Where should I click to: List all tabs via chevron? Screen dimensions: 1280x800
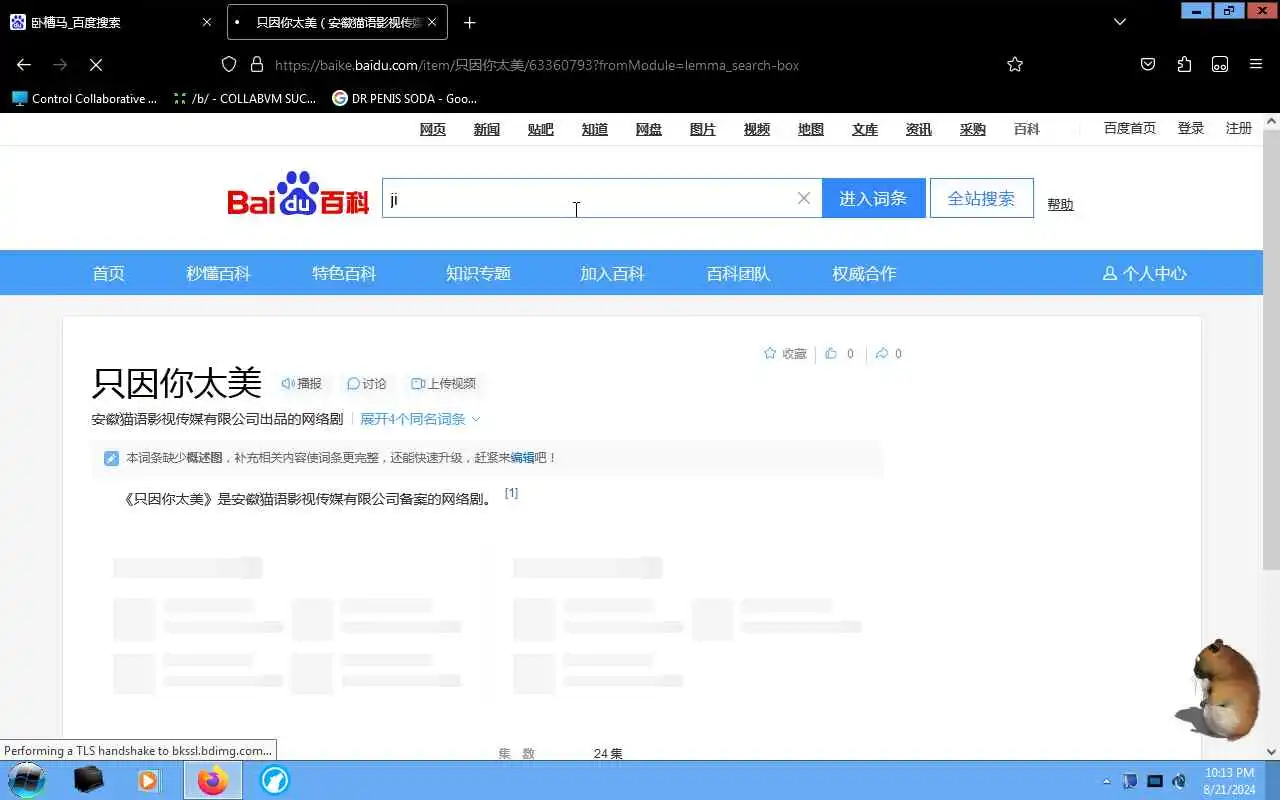(1120, 22)
